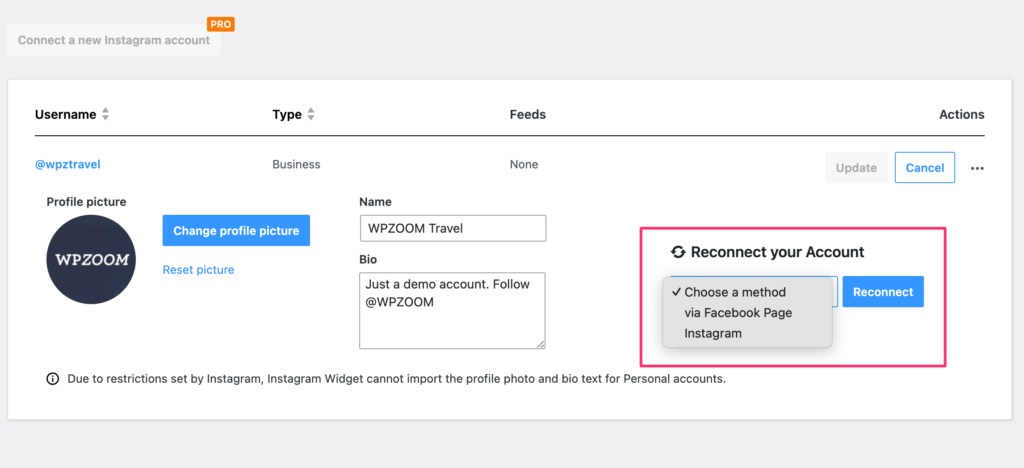
Task: Click the WPZOOM profile picture
Action: pos(91,259)
